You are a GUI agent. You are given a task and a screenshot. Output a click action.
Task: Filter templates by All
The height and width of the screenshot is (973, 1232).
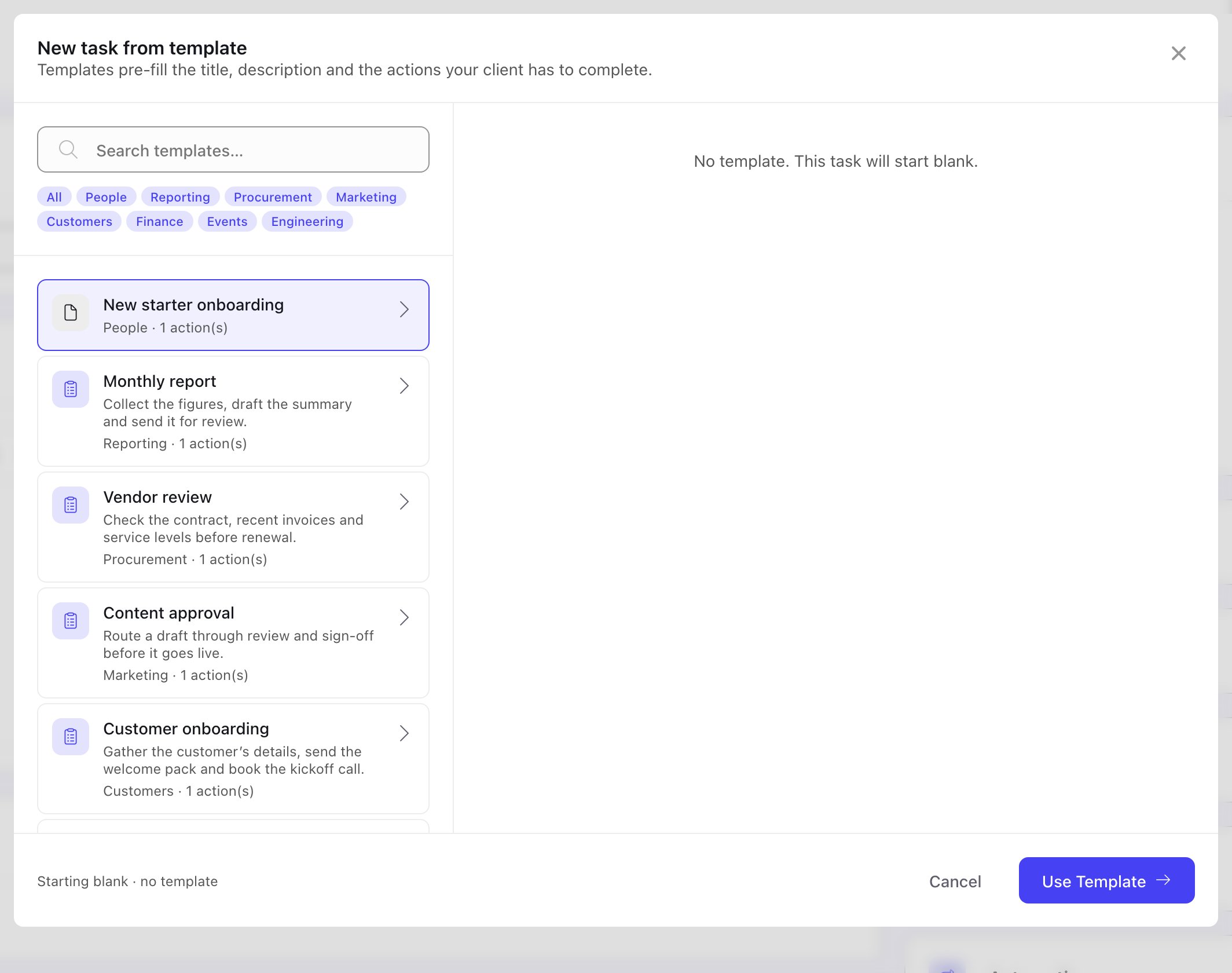pos(54,197)
